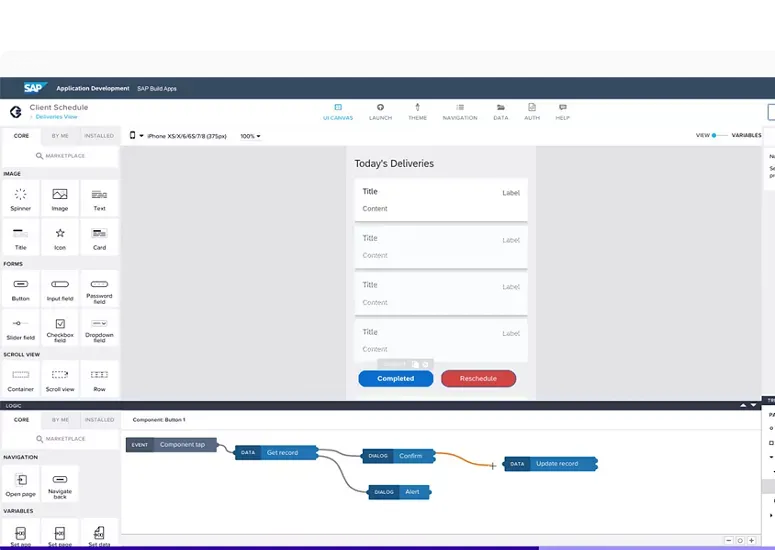Image resolution: width=775 pixels, height=550 pixels.
Task: Select the CORE tab in components panel
Action: point(21,136)
